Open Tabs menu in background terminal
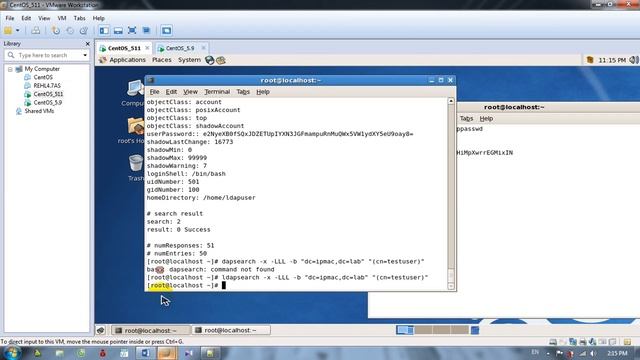The image size is (640, 360). click(x=466, y=119)
